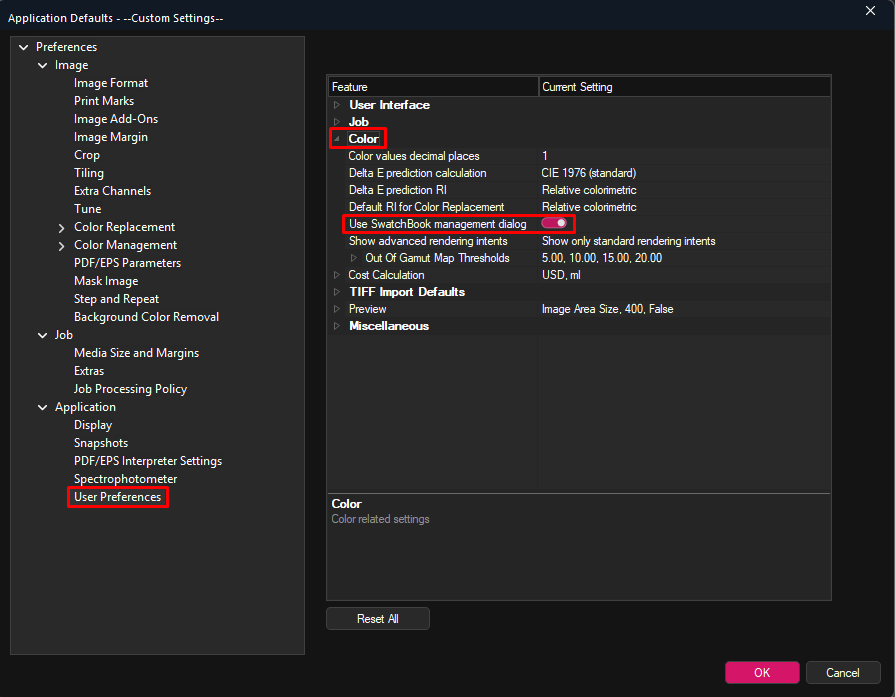The width and height of the screenshot is (895, 697).
Task: Click the Reset All button
Action: pos(378,619)
